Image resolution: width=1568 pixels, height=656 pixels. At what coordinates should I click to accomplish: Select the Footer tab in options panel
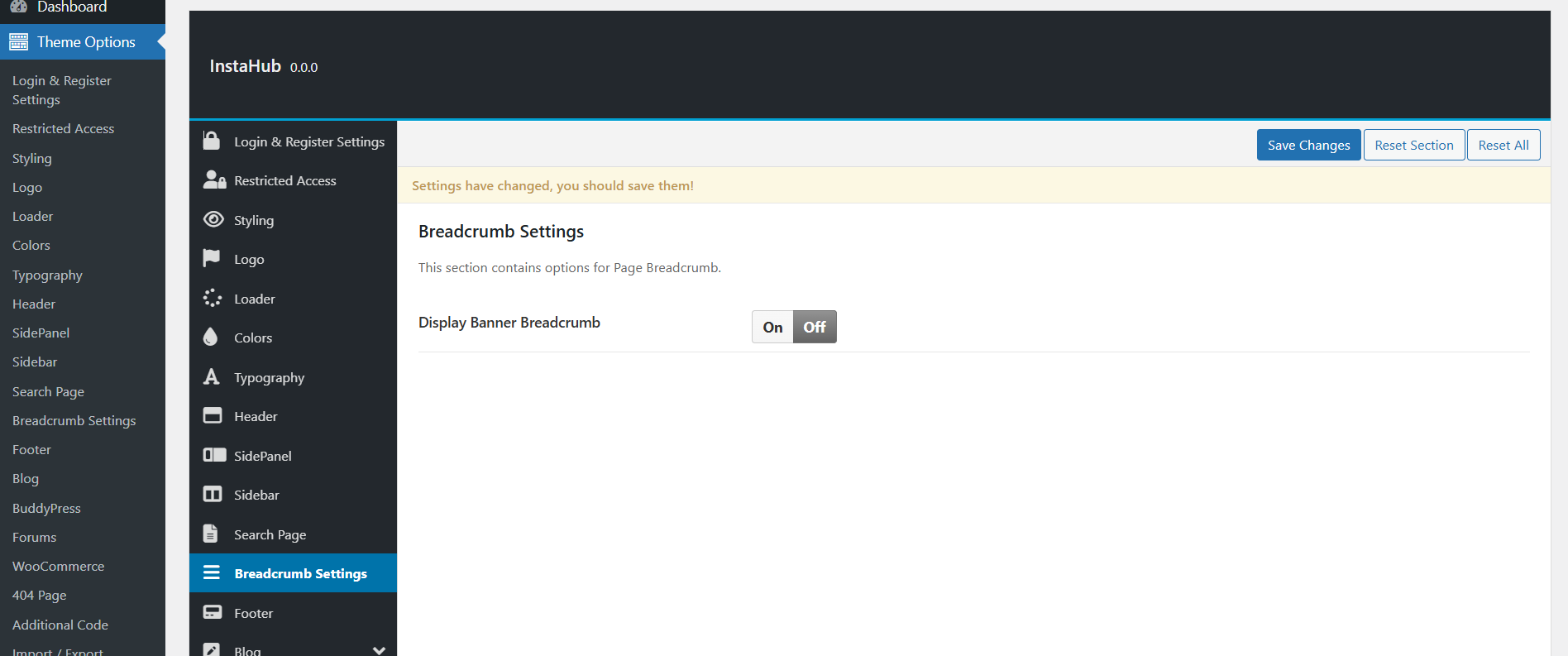(253, 613)
